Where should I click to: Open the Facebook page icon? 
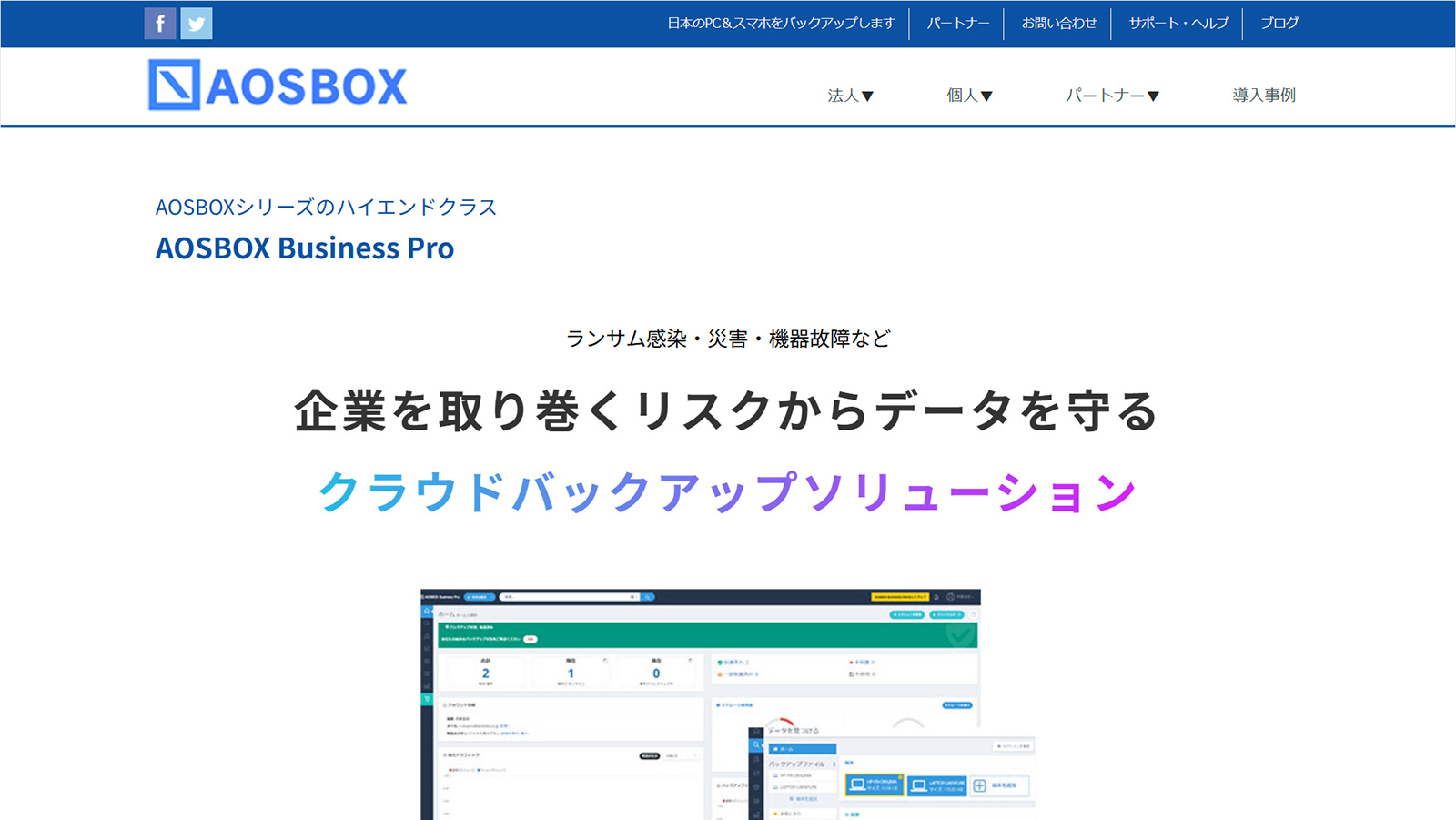point(160,24)
